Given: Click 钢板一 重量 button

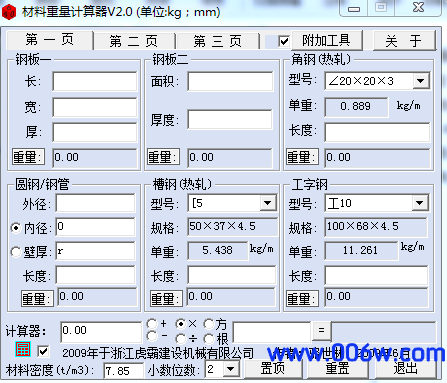Looking at the screenshot, I should pos(28,157).
